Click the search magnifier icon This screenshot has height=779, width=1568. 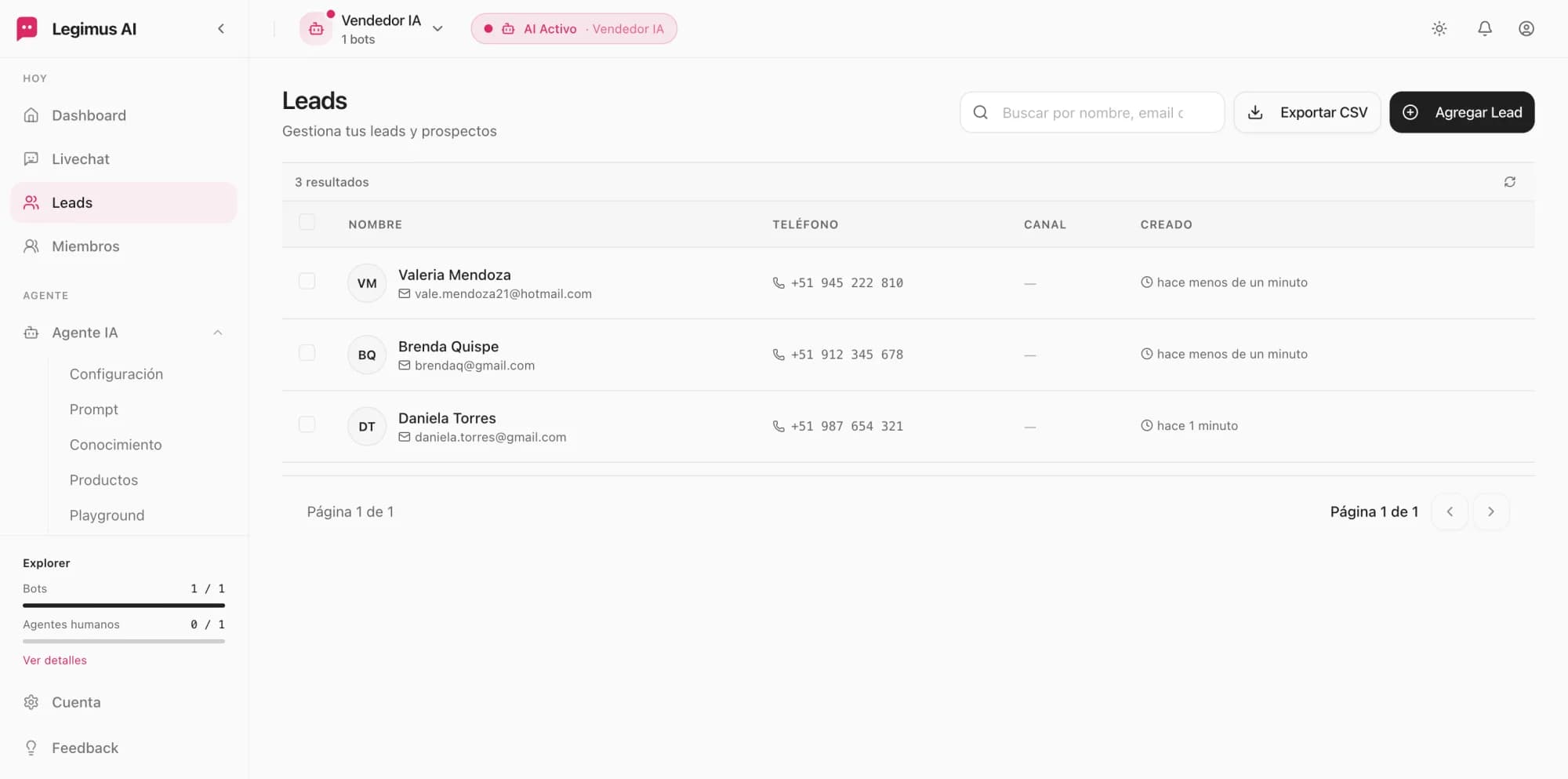[x=980, y=112]
